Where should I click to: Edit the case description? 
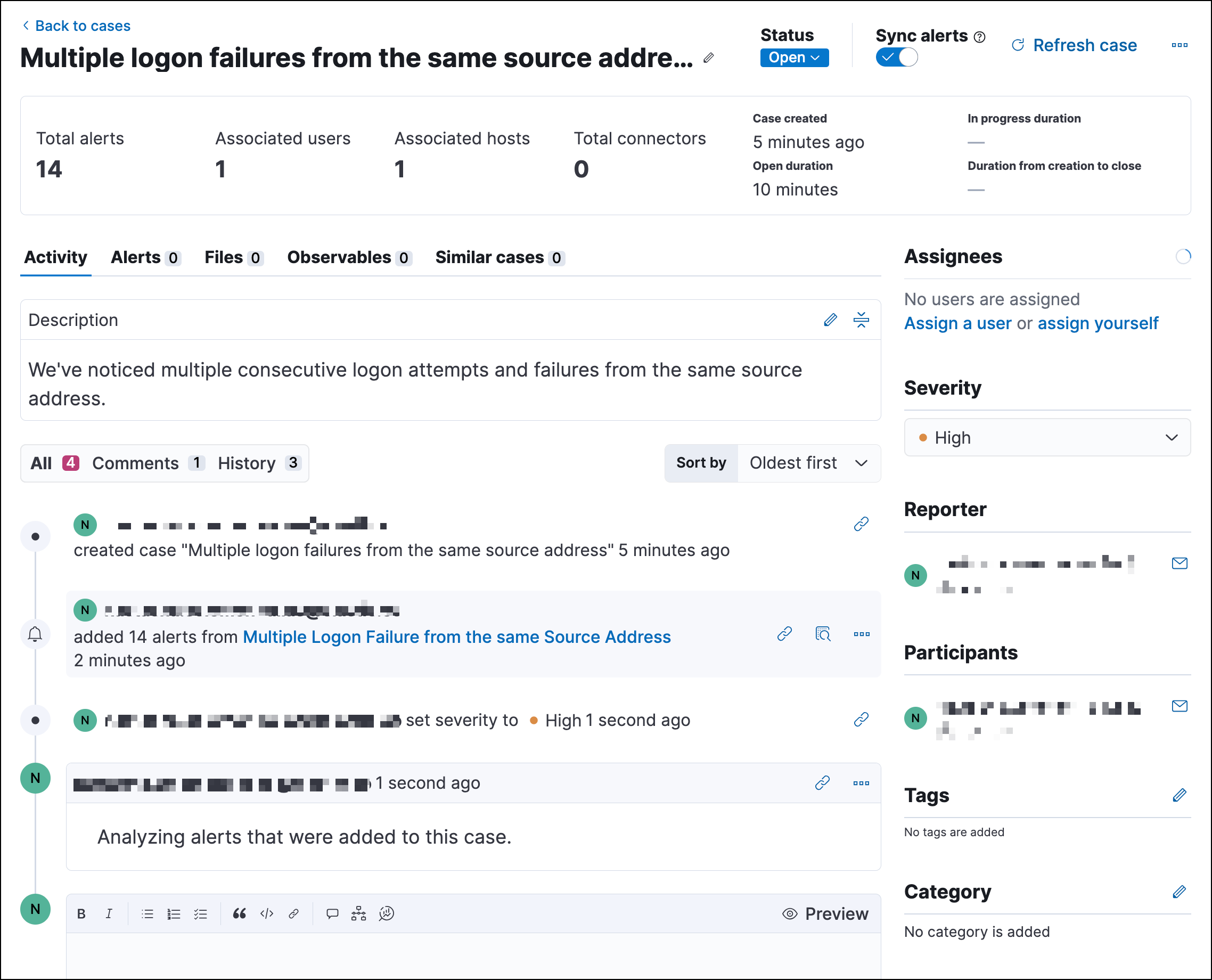click(830, 320)
